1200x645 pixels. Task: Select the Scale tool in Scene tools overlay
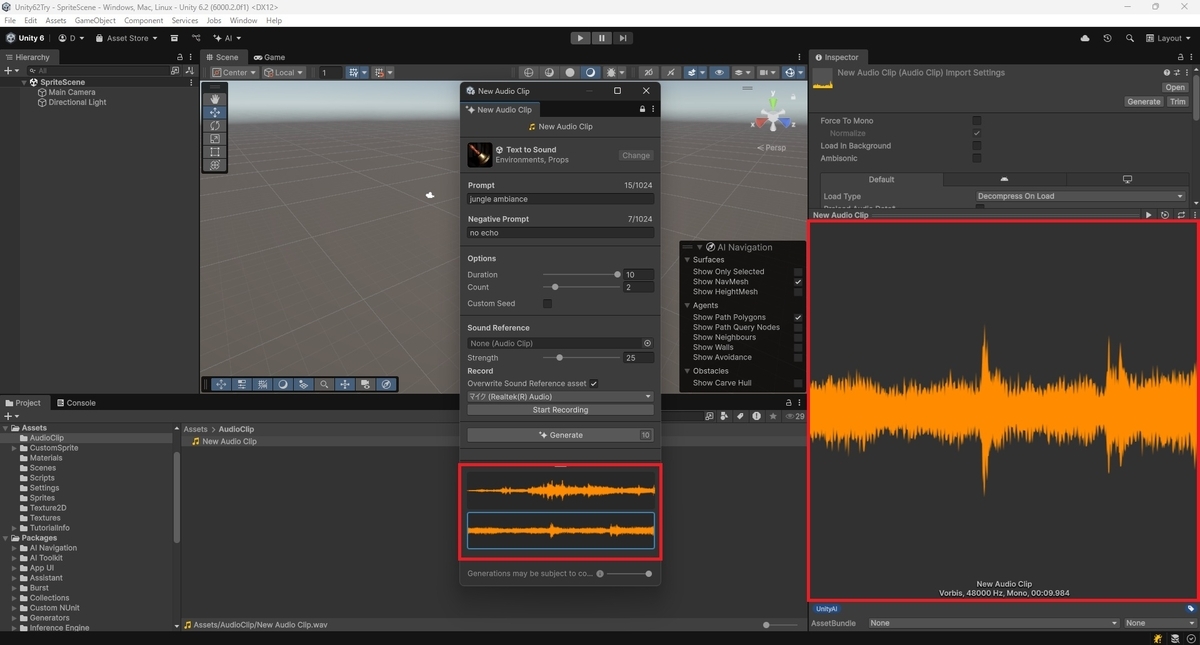[214, 139]
